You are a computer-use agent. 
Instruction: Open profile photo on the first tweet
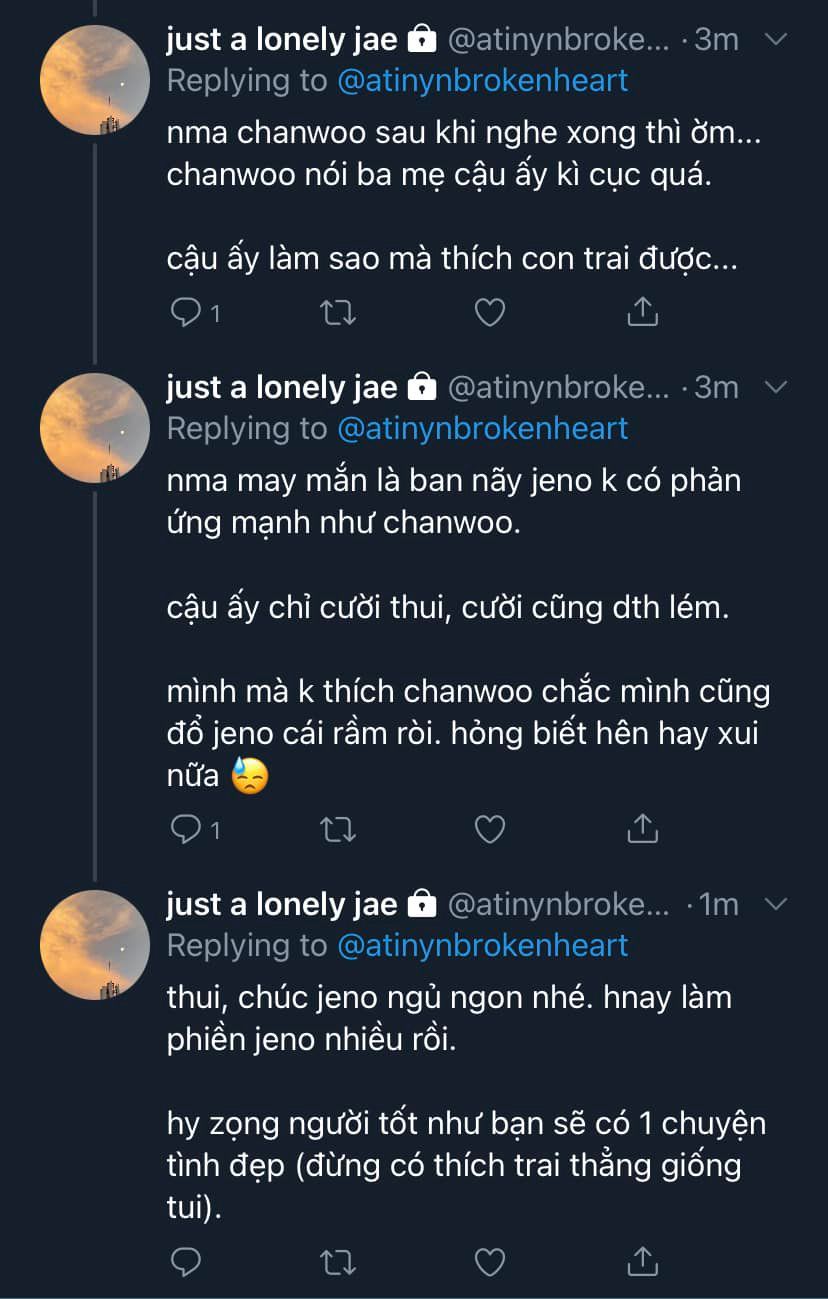[95, 80]
